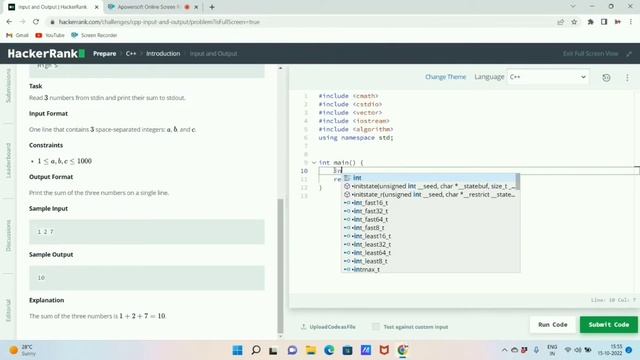
Task: Show hidden tray icons chevron
Action: coord(504,350)
